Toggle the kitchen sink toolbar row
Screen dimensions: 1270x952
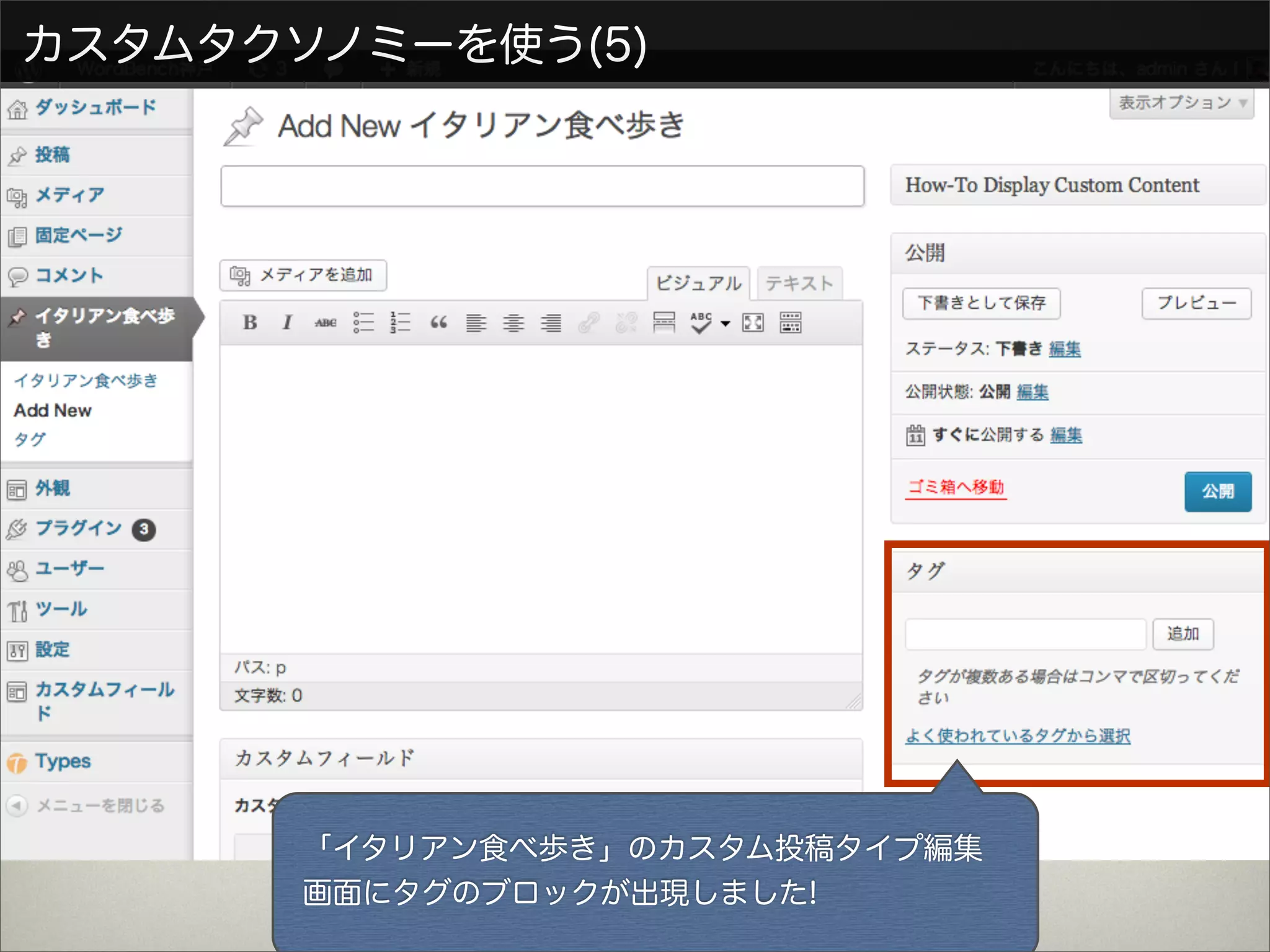coord(791,322)
